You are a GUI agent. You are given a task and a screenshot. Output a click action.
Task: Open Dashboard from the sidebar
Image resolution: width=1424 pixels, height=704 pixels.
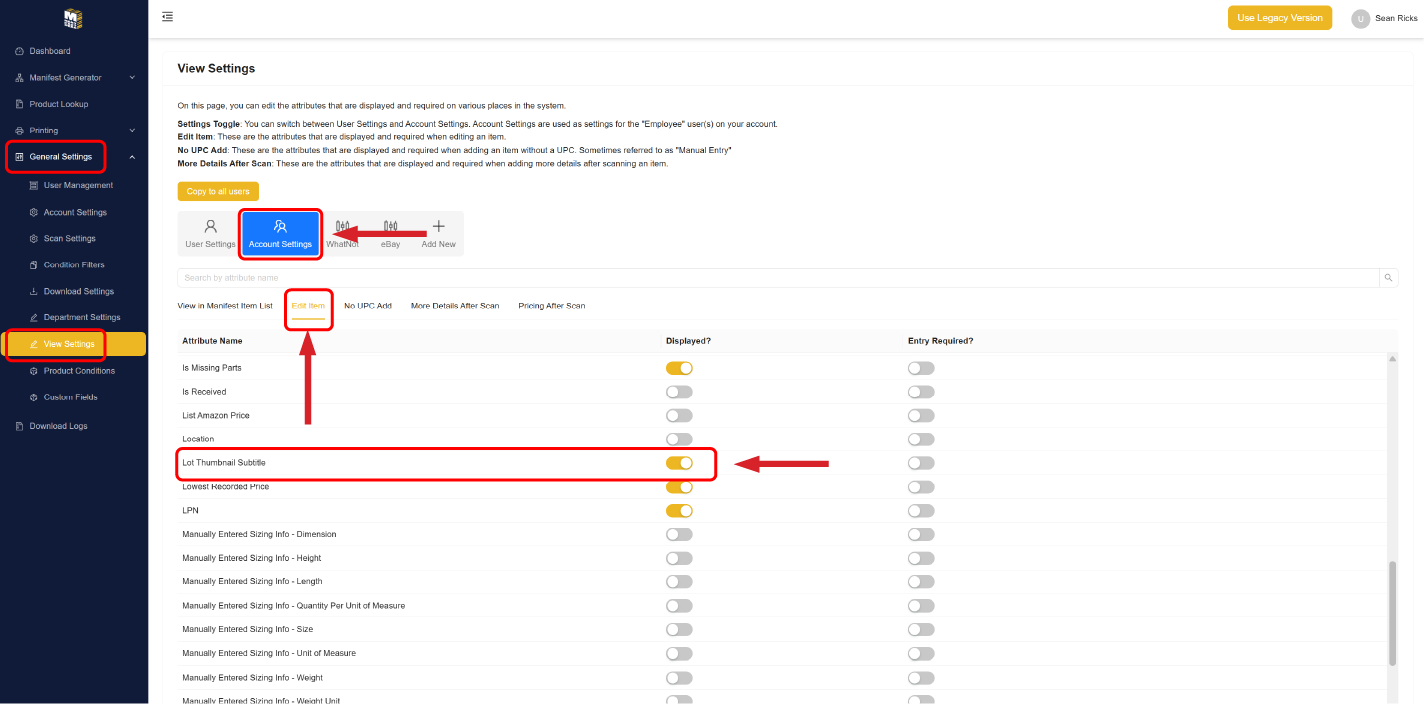coord(50,51)
